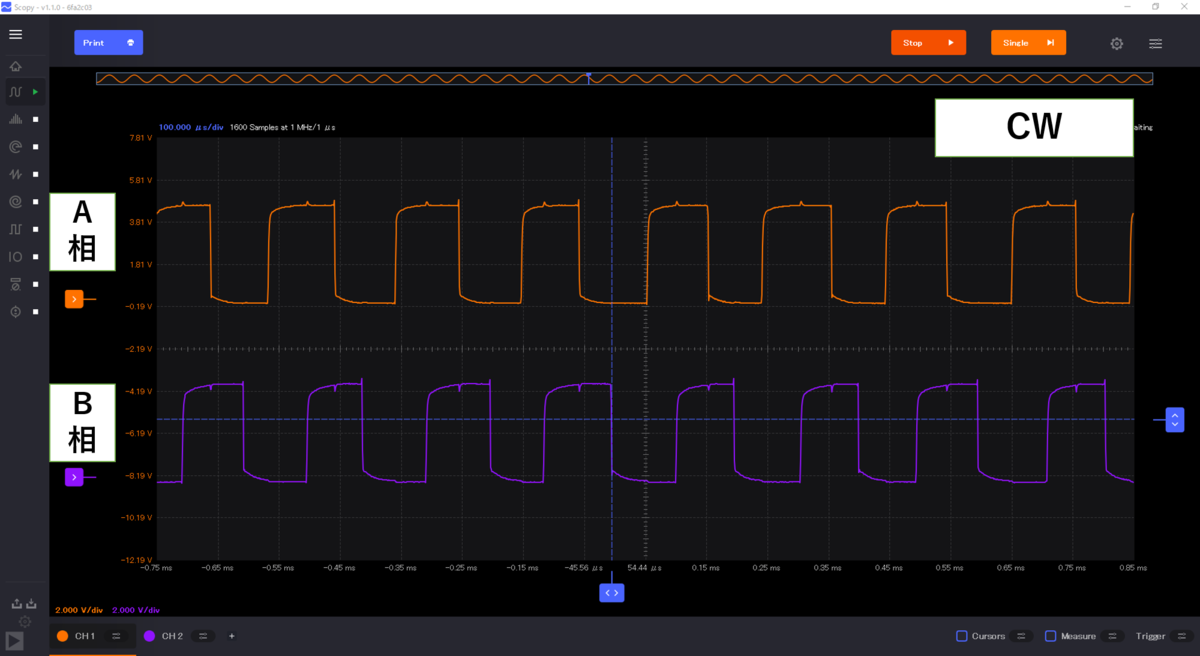Open the print options icon inside the Print button

coord(130,43)
